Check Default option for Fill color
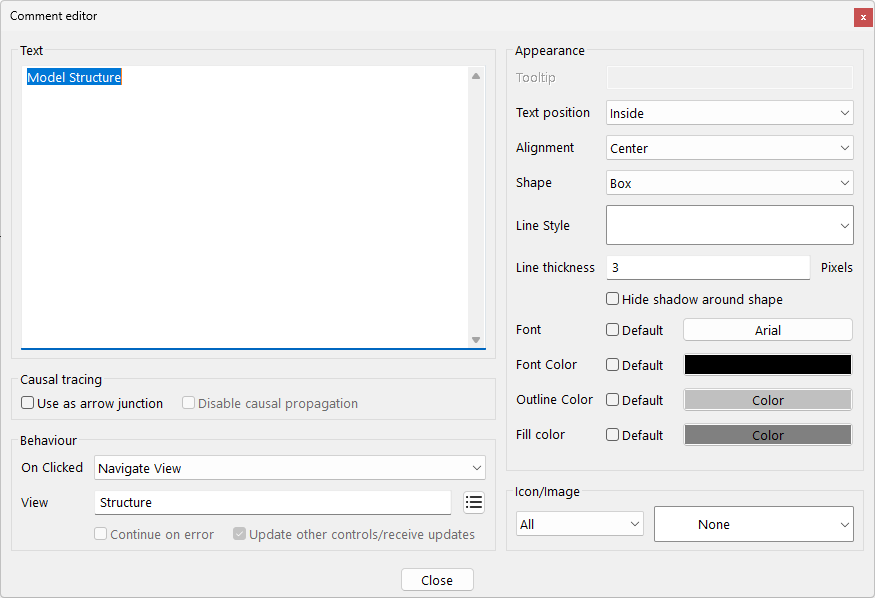The height and width of the screenshot is (598, 875). click(613, 435)
